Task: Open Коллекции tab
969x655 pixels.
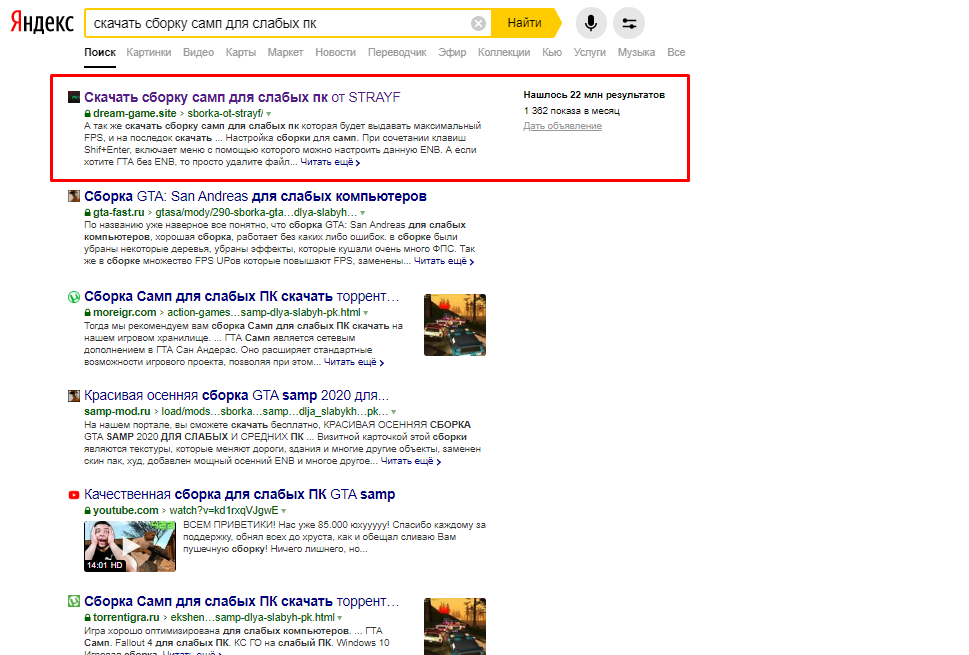Action: [x=504, y=53]
